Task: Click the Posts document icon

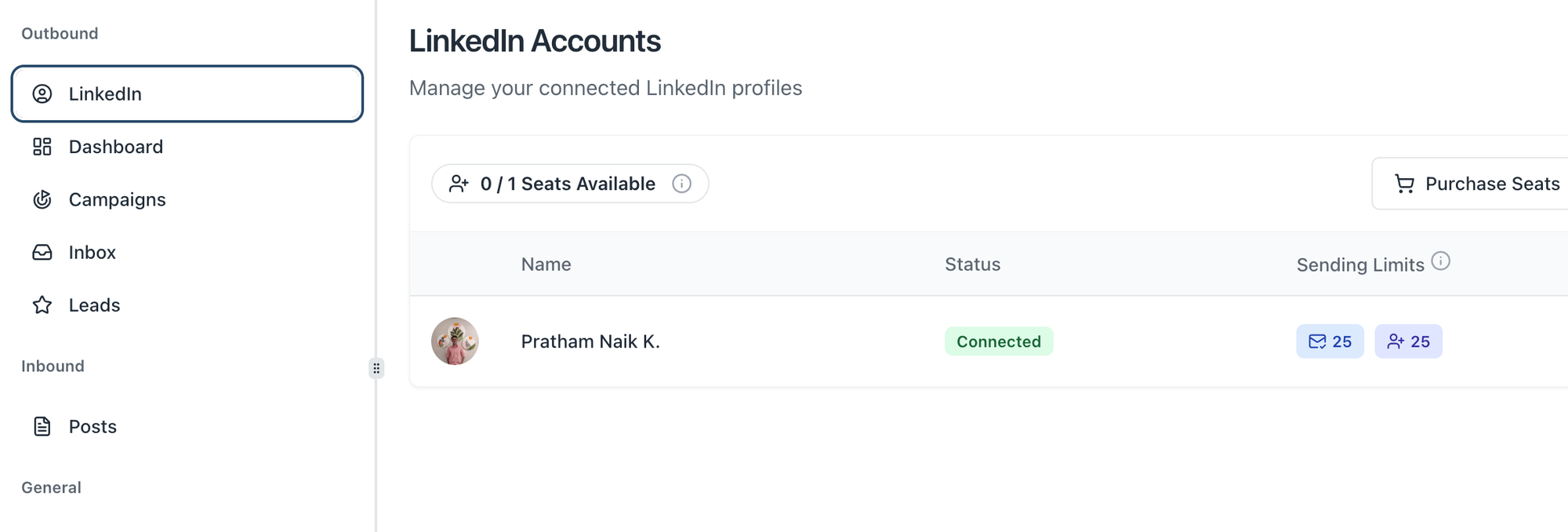Action: pyautogui.click(x=42, y=426)
